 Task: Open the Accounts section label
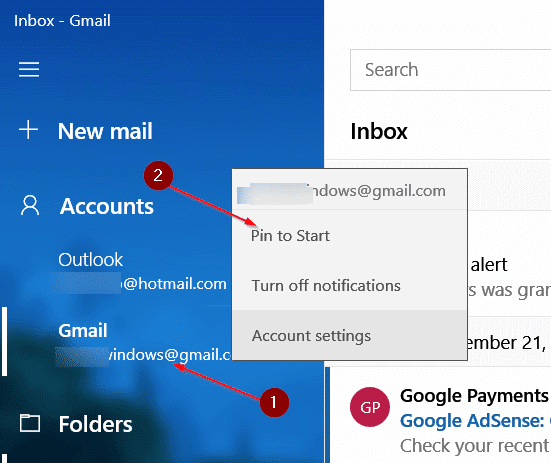[107, 206]
